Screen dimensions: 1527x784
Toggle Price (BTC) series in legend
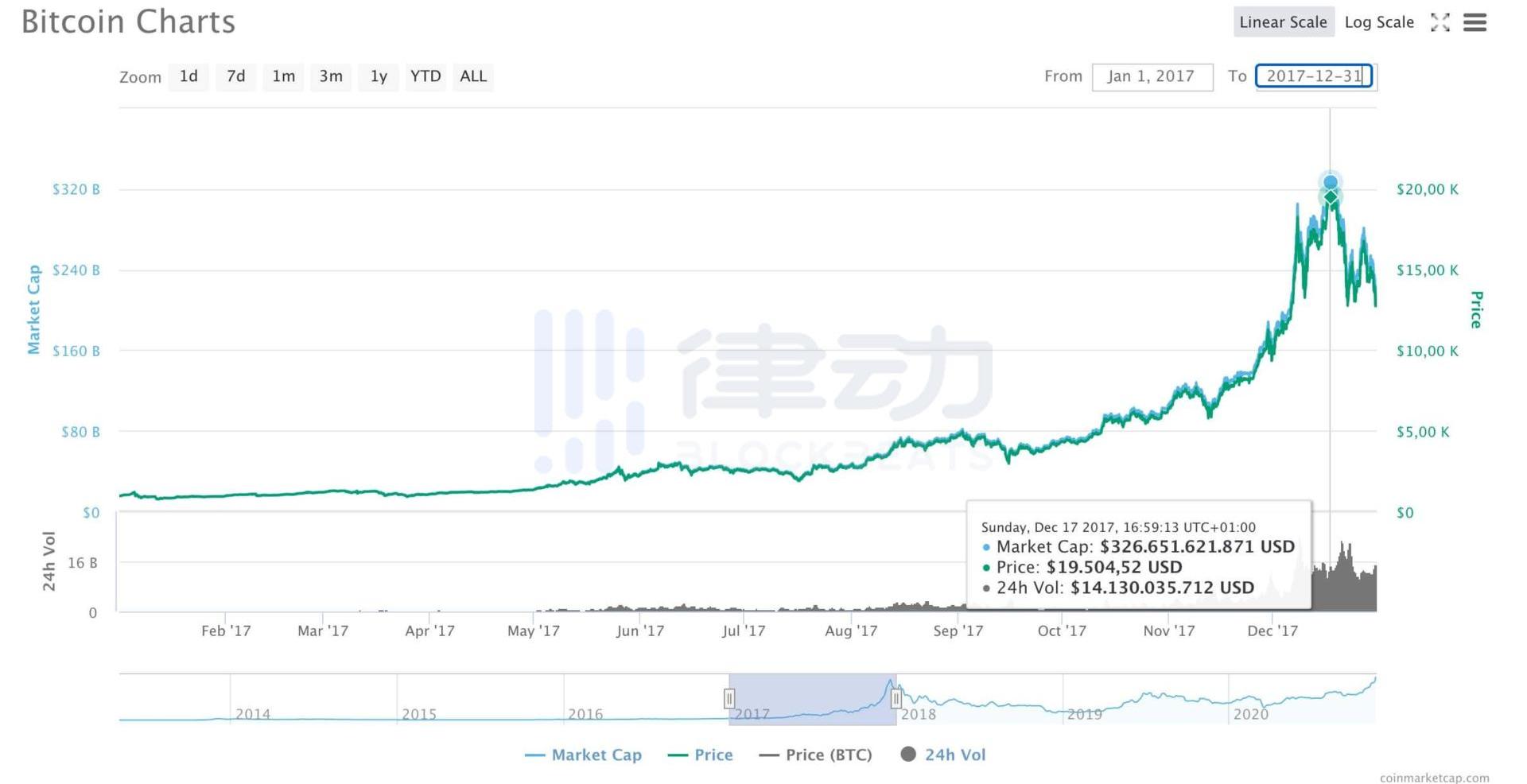816,755
